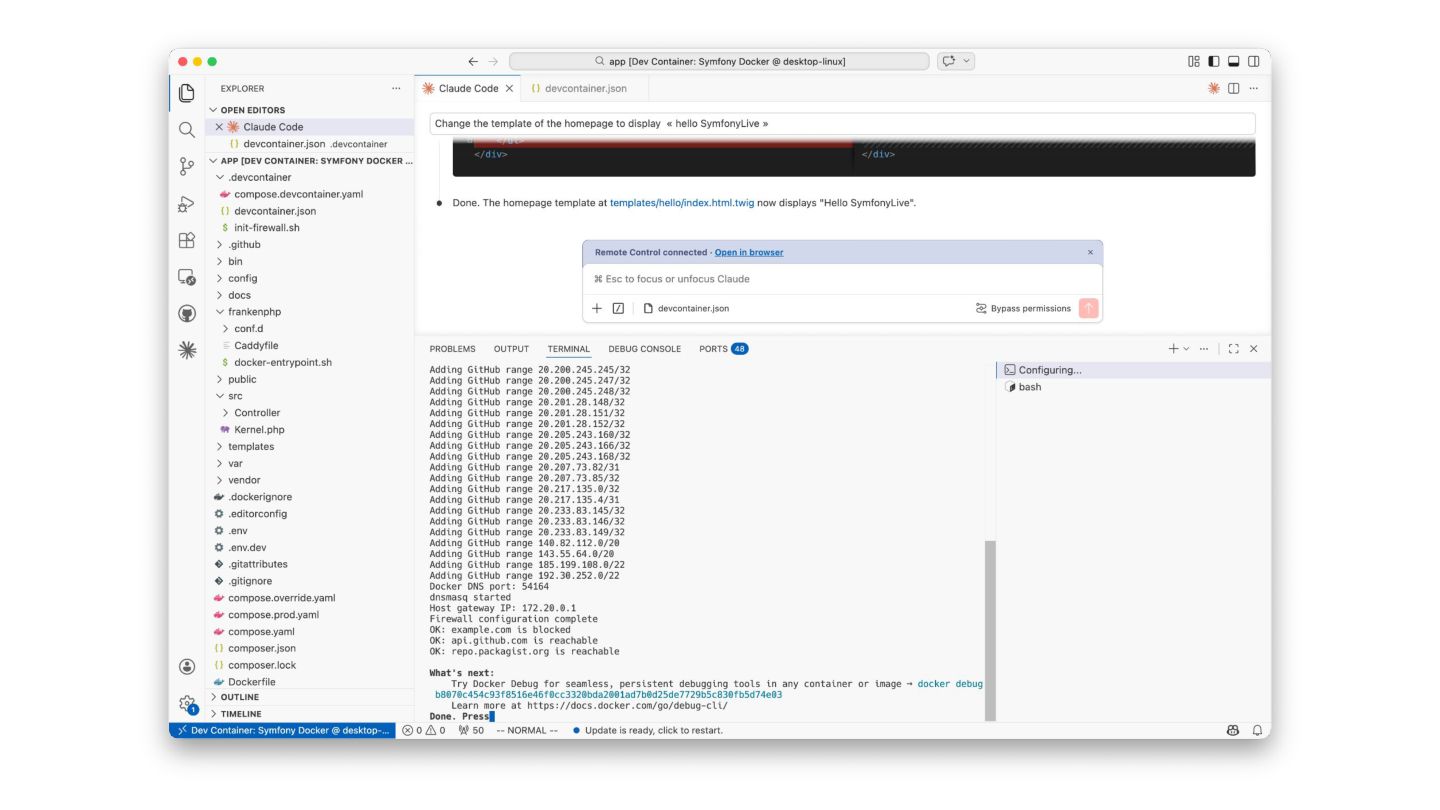Collapse the .devcontainer folder
The image size is (1440, 810).
310,177
